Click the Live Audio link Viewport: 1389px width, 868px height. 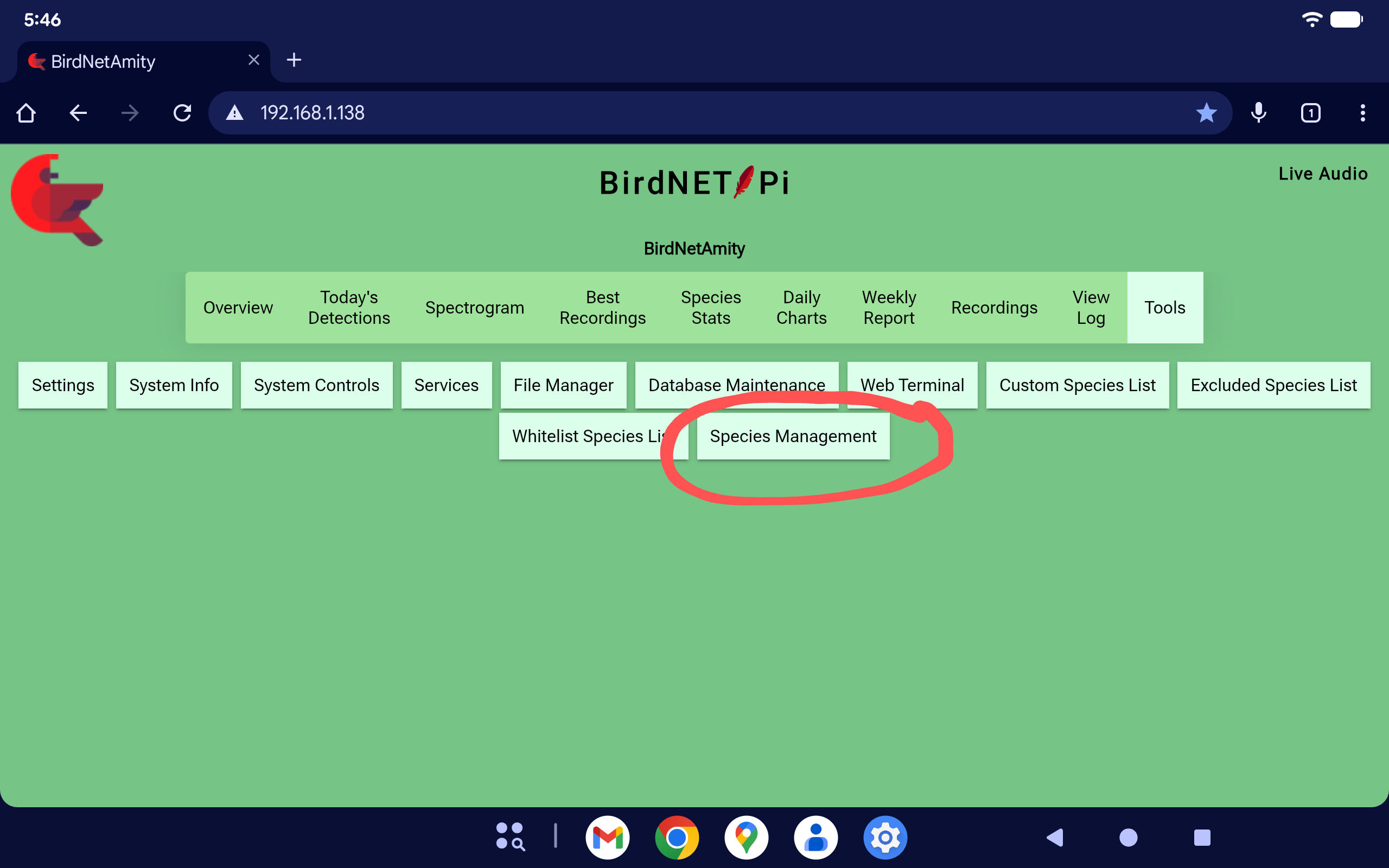pos(1322,174)
